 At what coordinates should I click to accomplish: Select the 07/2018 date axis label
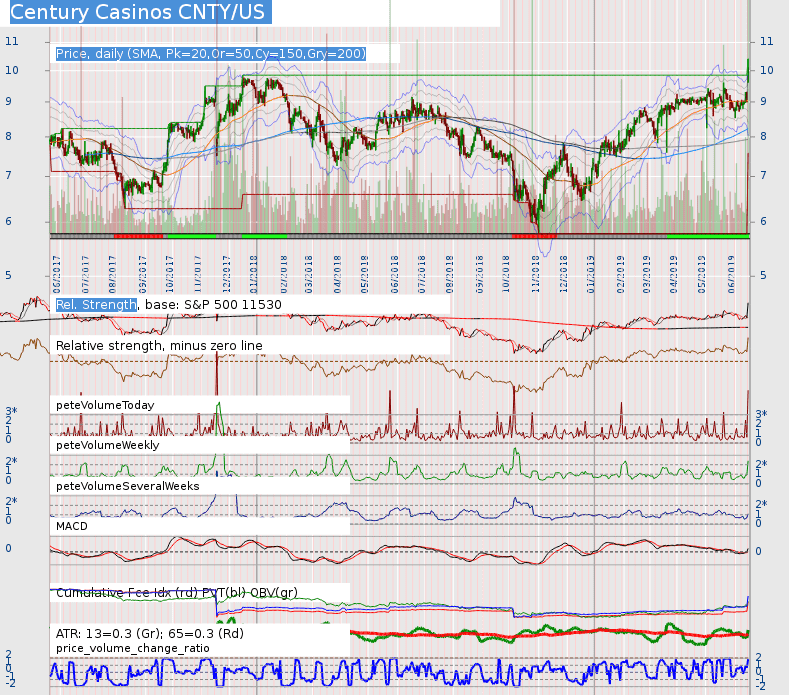(422, 274)
